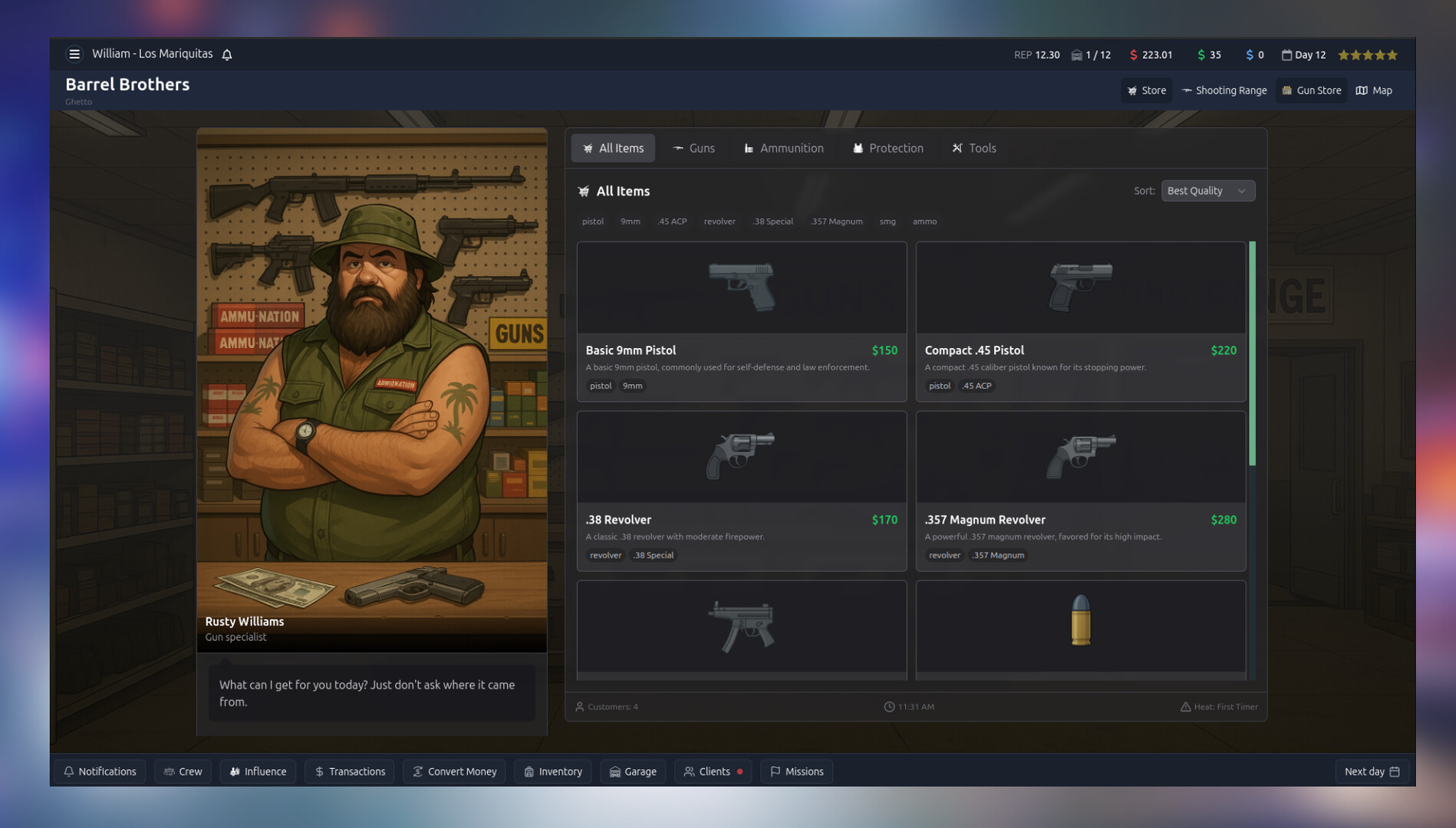Enable the smg filter
Screen dimensions: 1456x828
click(888, 221)
